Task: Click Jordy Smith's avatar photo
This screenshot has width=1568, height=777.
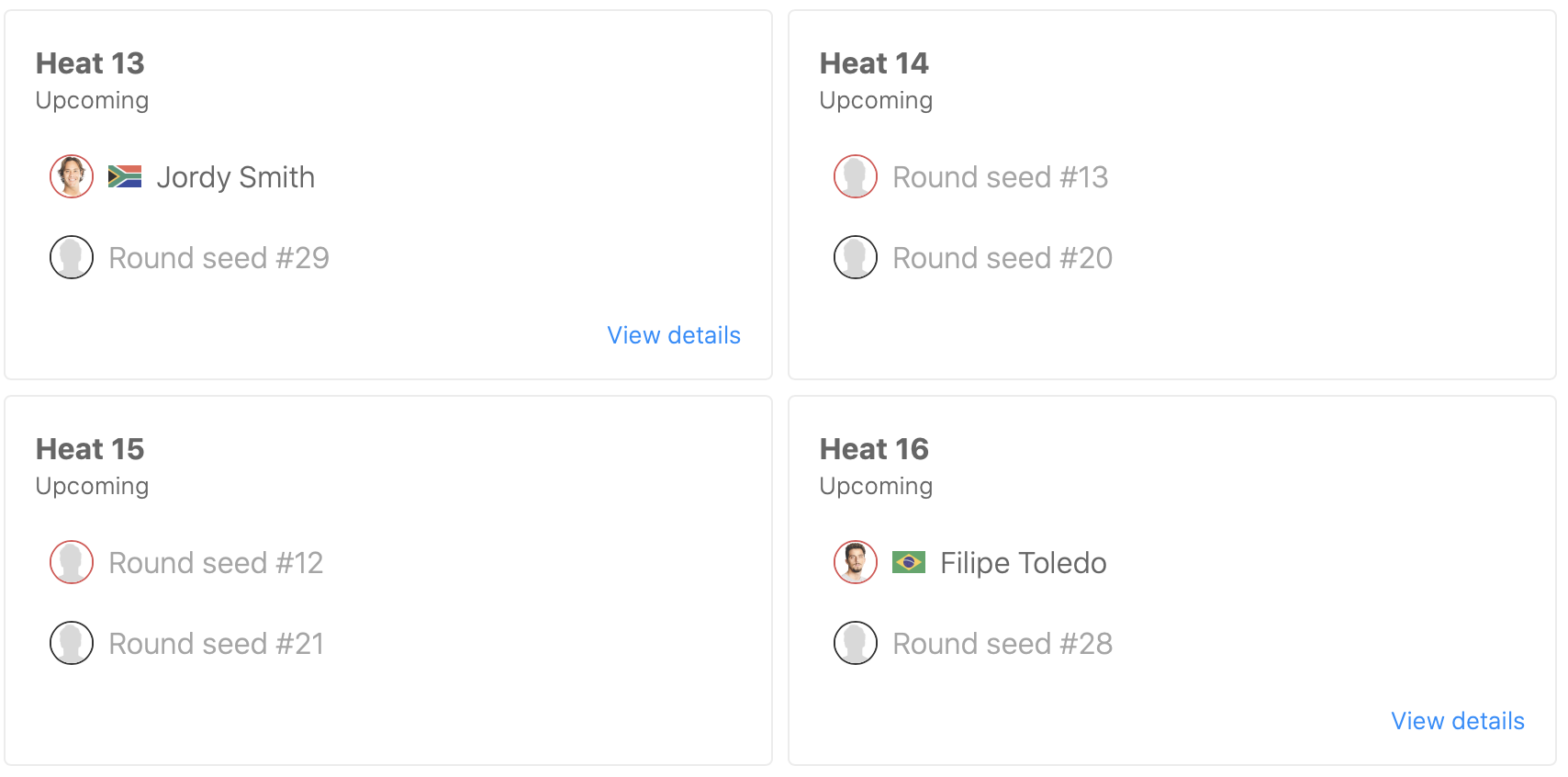Action: point(72,176)
